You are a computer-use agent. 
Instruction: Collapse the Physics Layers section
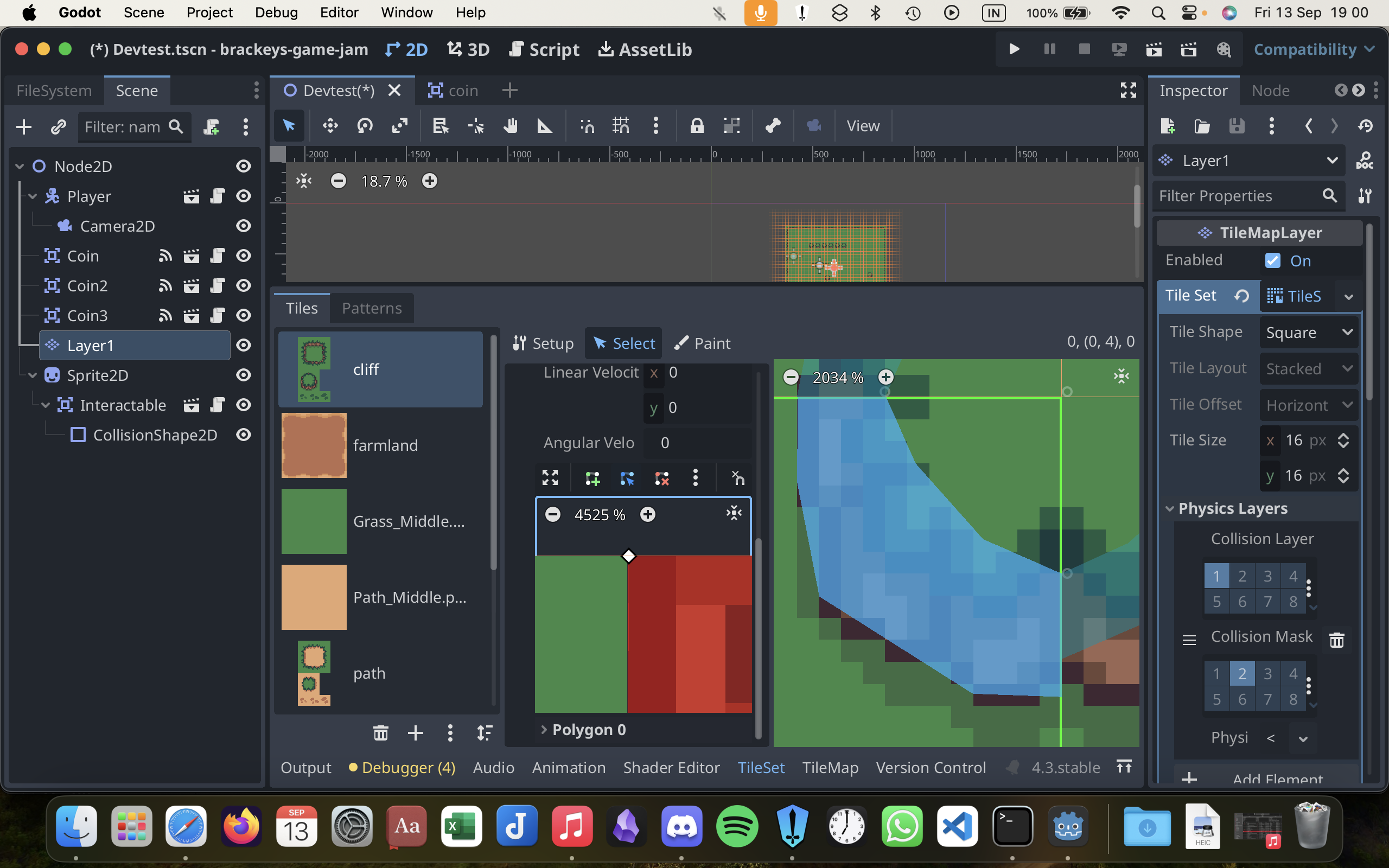[1170, 509]
